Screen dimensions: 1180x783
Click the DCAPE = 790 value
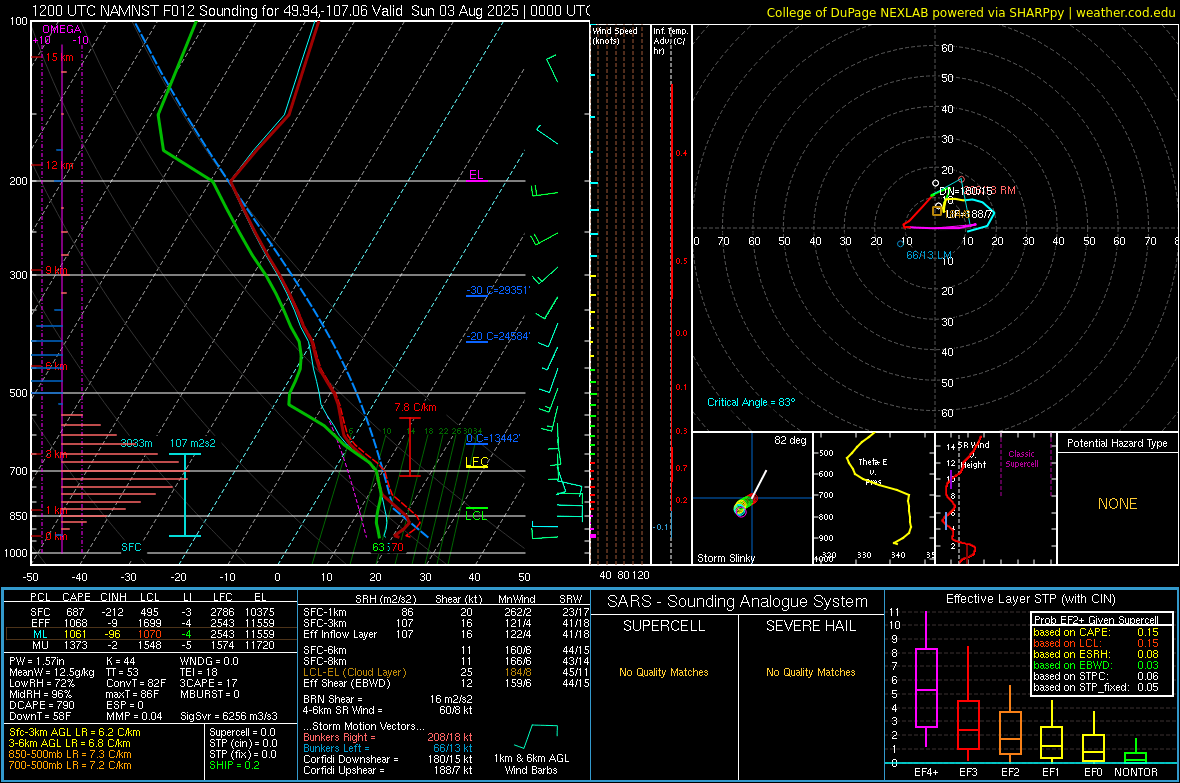pyautogui.click(x=41, y=705)
